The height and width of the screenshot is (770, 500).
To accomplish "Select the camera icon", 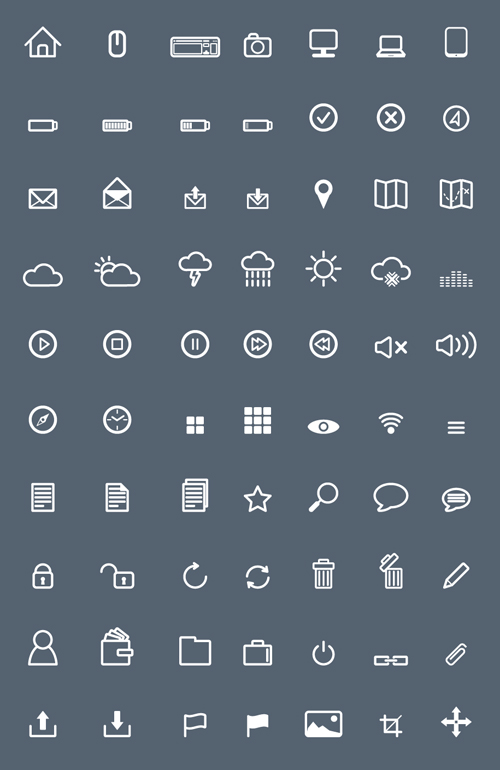I will coord(257,45).
